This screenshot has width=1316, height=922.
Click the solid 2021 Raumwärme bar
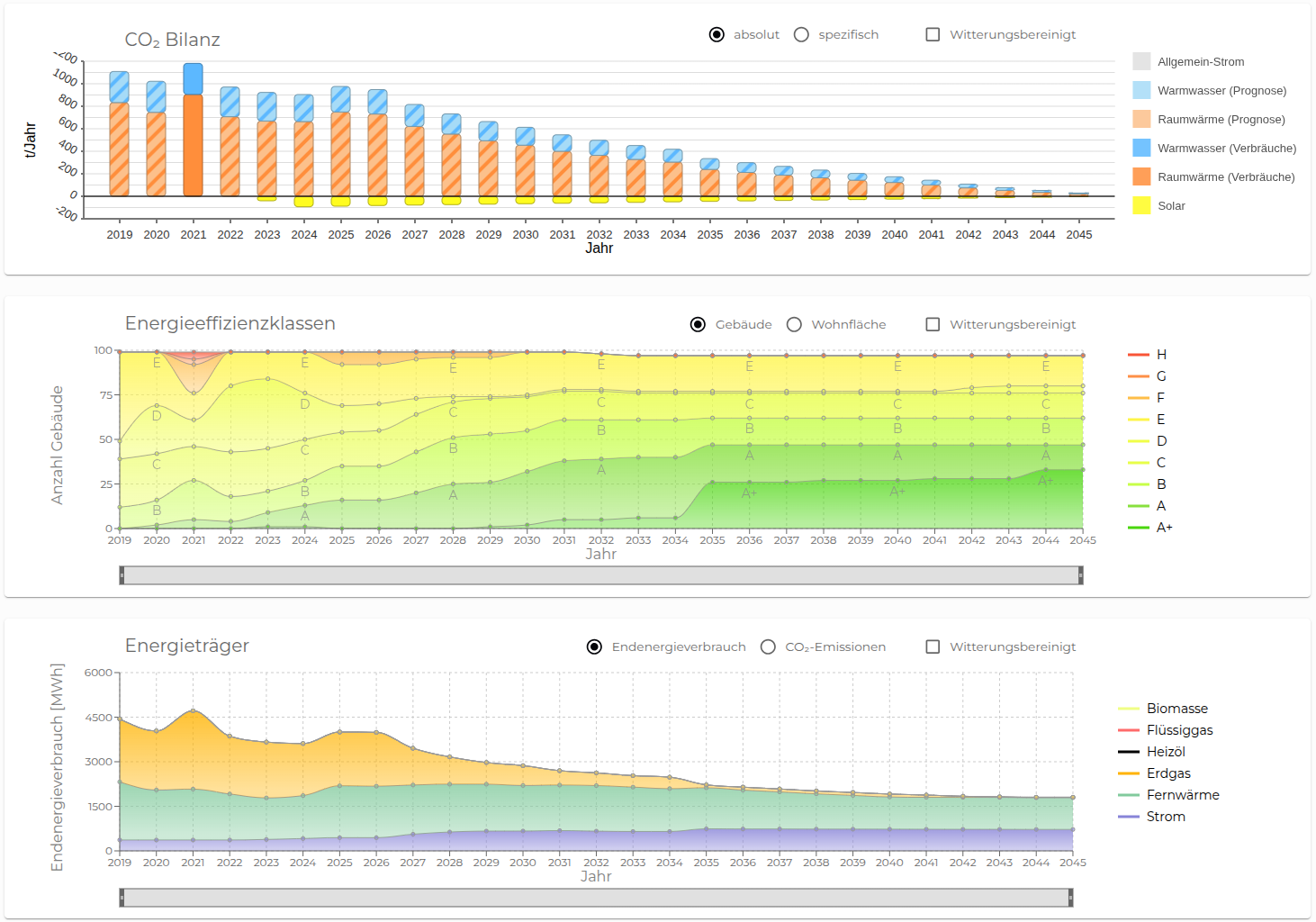(x=193, y=144)
